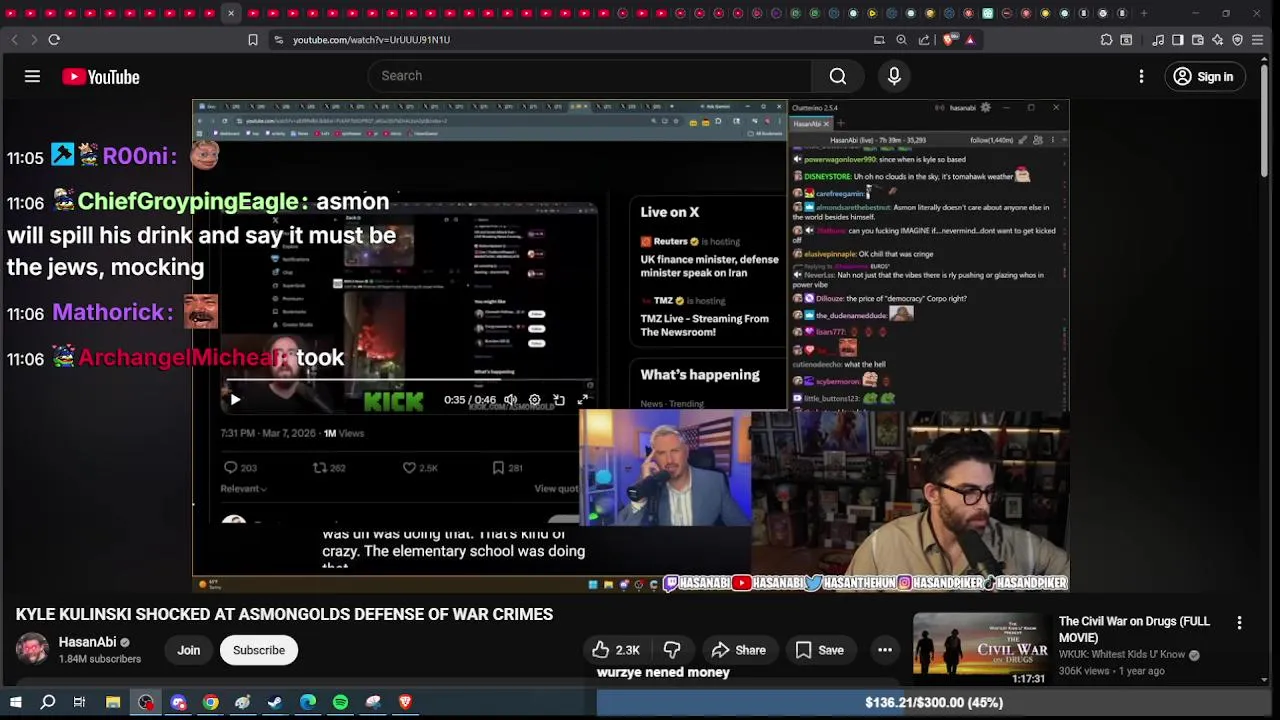Open Google Chrome from the taskbar
This screenshot has width=1280, height=720.
210,702
